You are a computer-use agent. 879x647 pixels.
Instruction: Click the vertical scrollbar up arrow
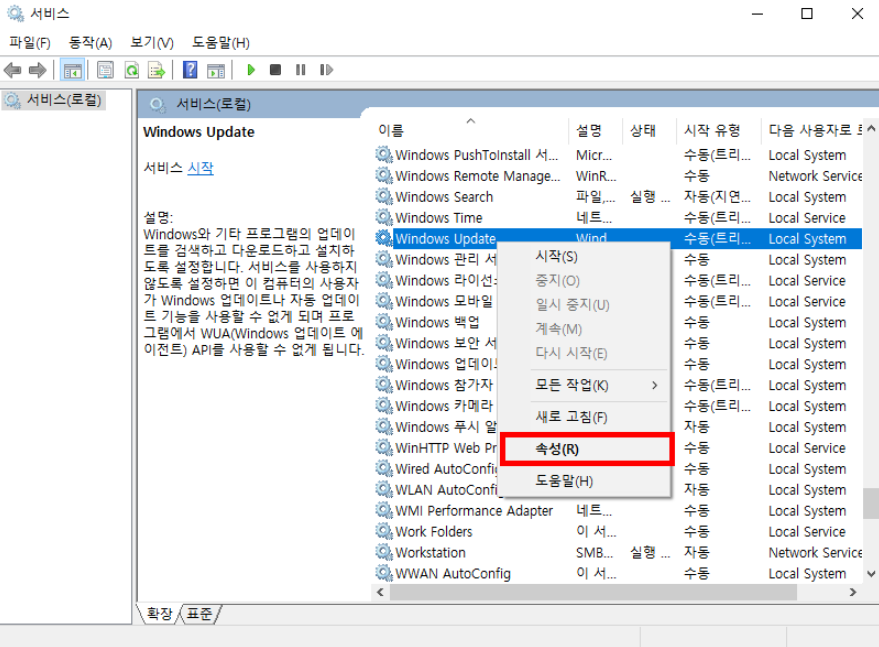click(871, 129)
